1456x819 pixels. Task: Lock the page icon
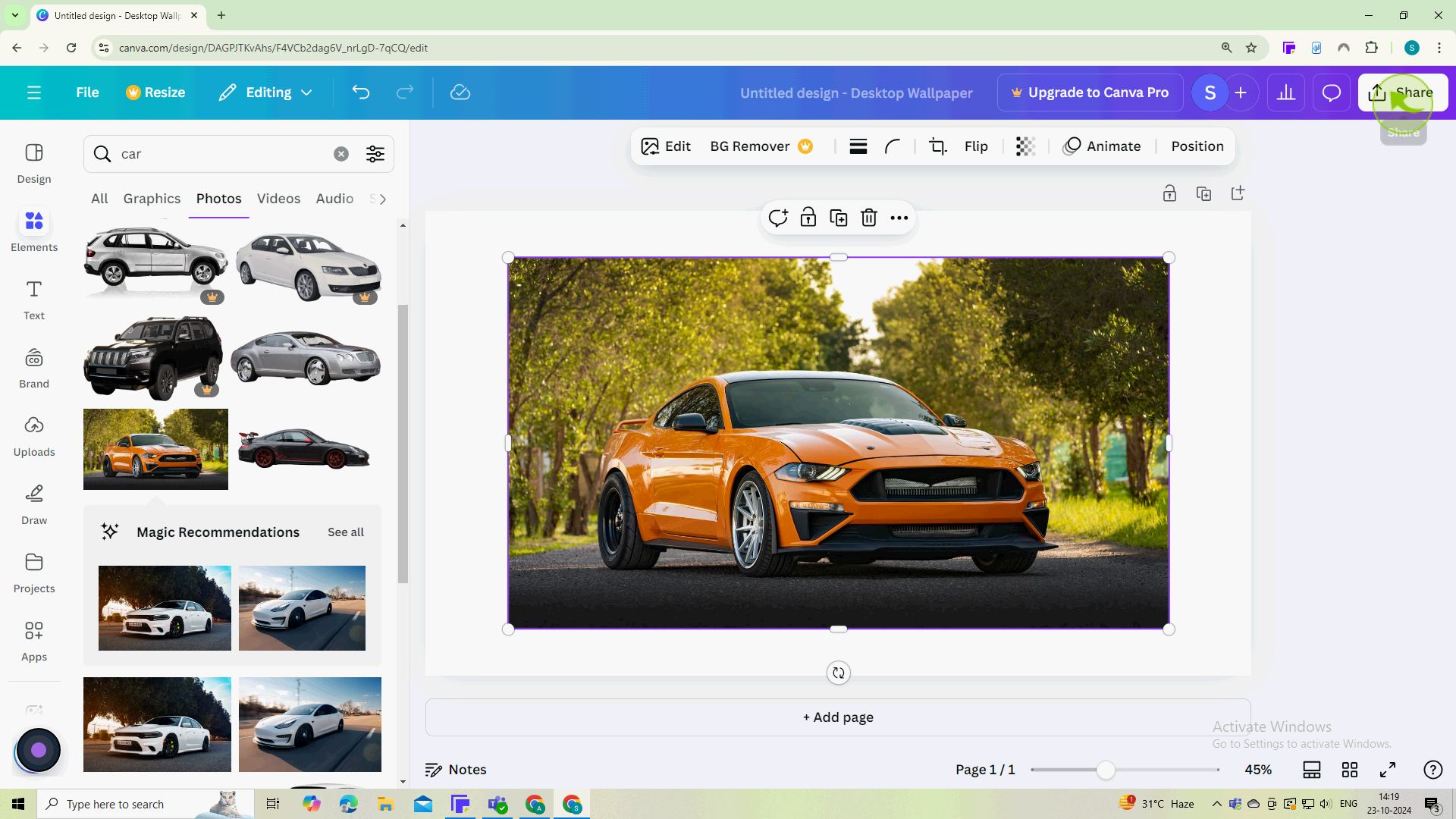tap(1169, 193)
